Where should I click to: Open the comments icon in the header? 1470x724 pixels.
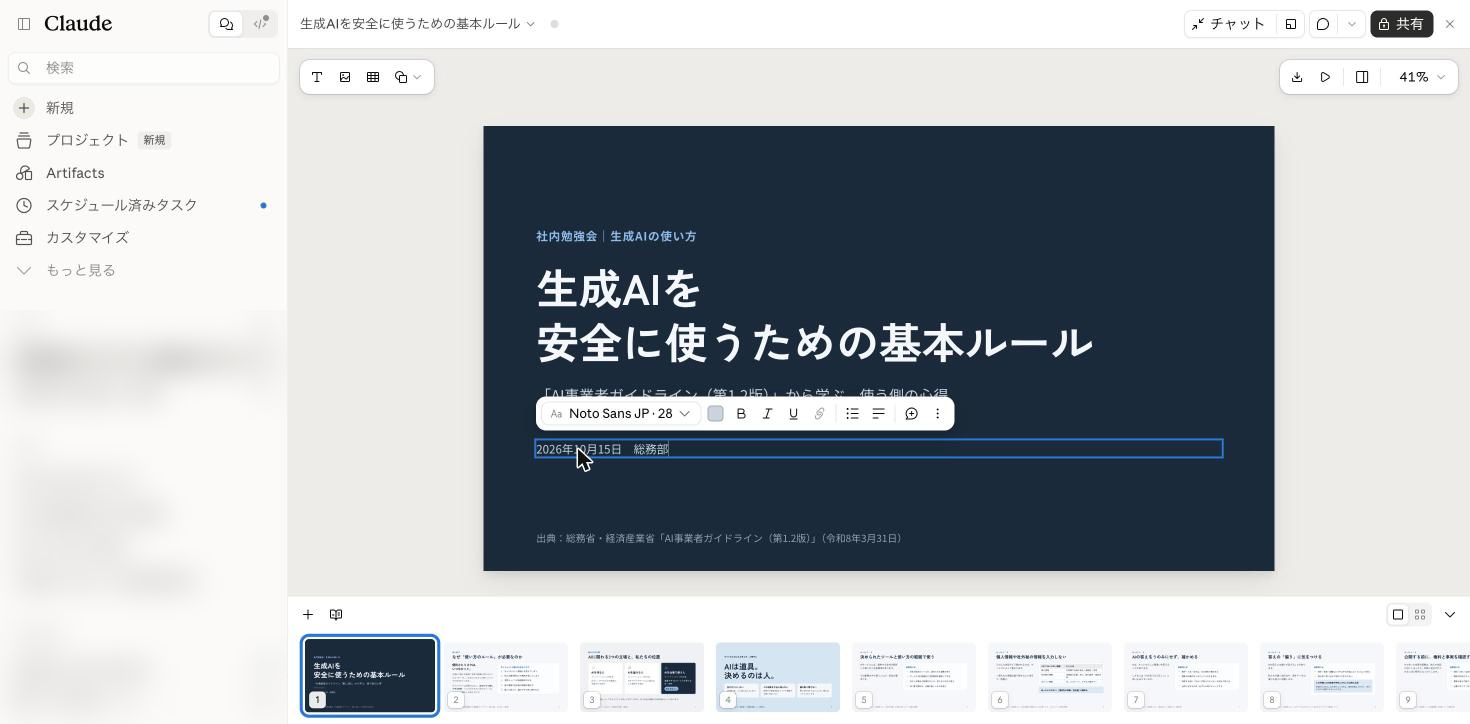coord(1323,24)
